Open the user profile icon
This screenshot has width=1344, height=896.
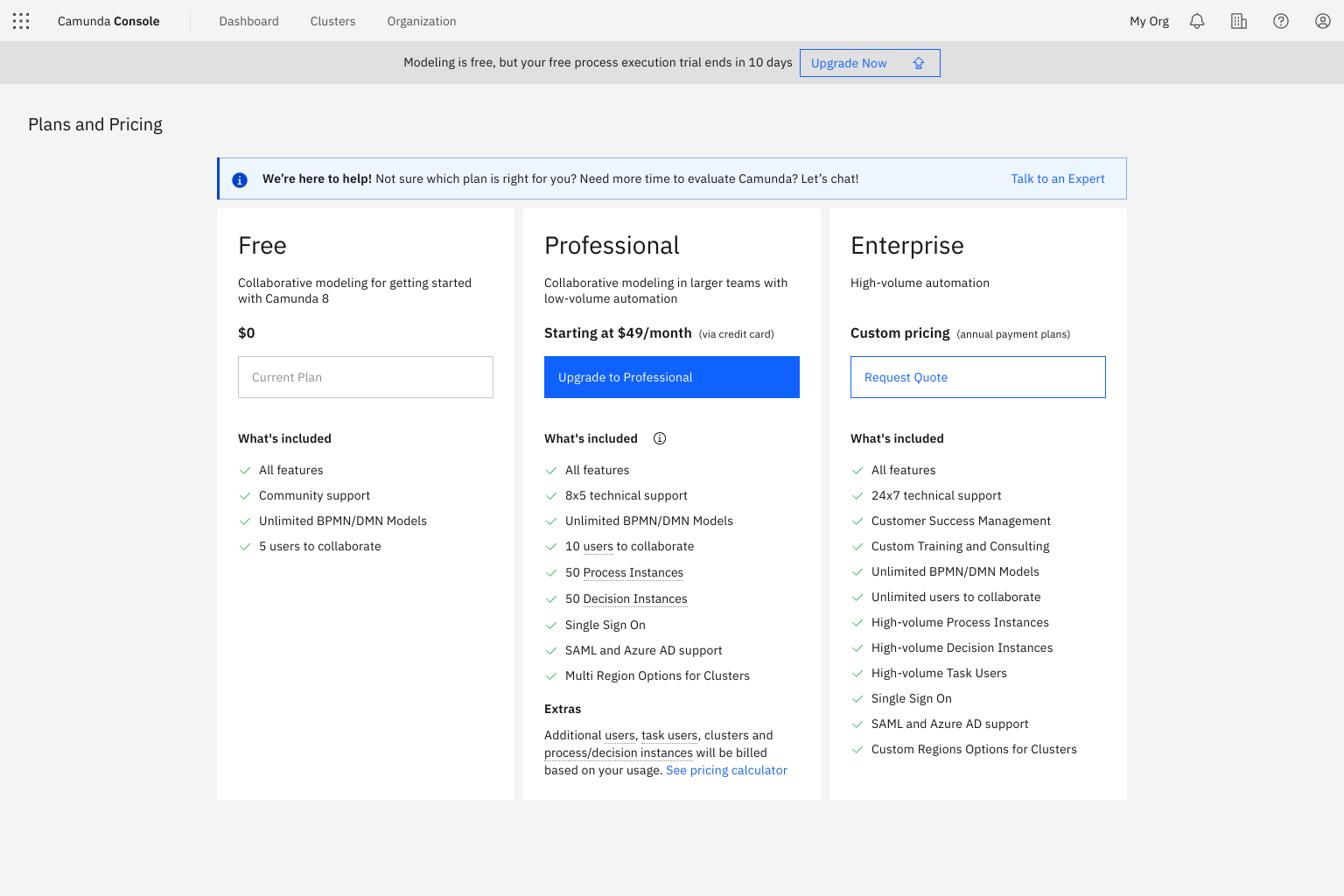point(1323,21)
